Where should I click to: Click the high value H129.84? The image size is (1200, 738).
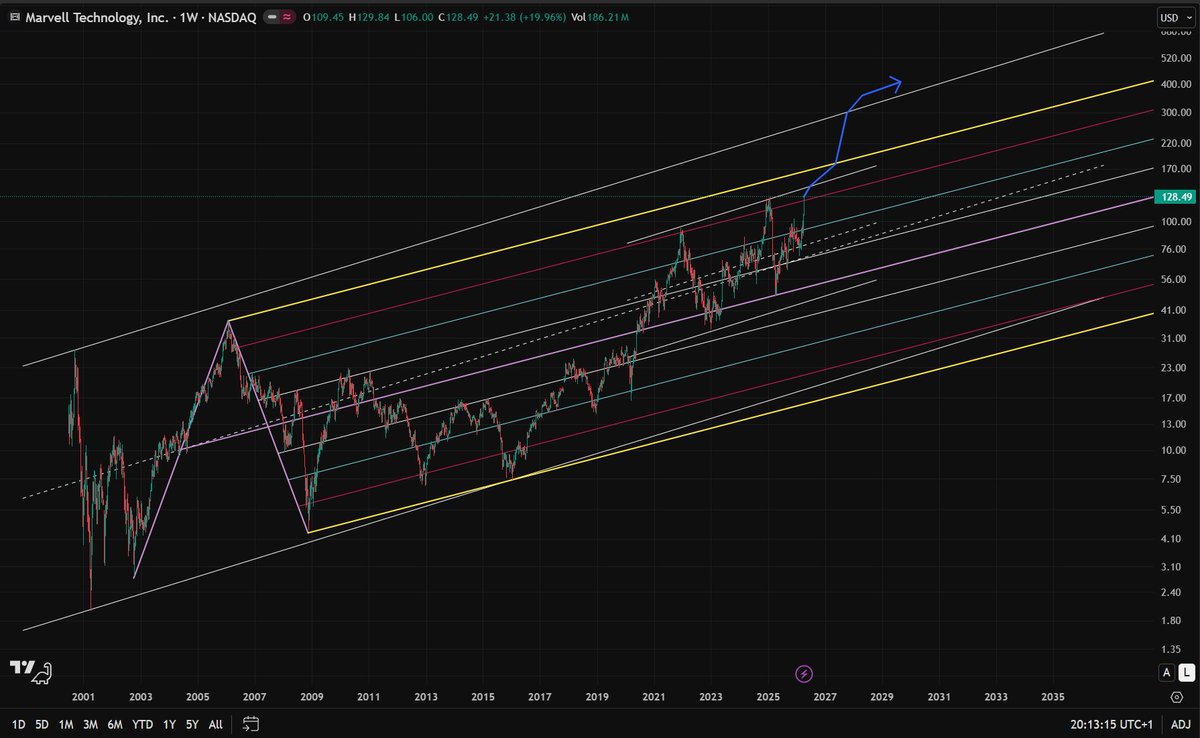click(x=371, y=17)
